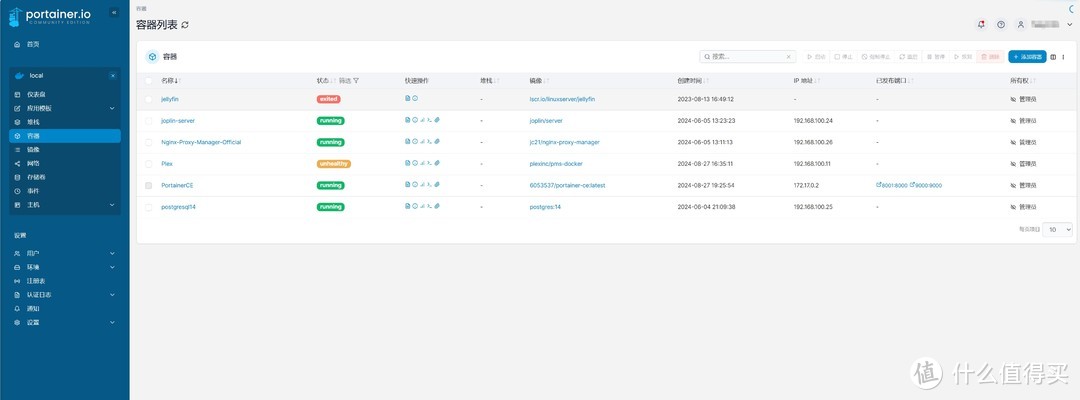
Task: Refresh the 容器列表 page via refresh icon
Action: (x=185, y=25)
